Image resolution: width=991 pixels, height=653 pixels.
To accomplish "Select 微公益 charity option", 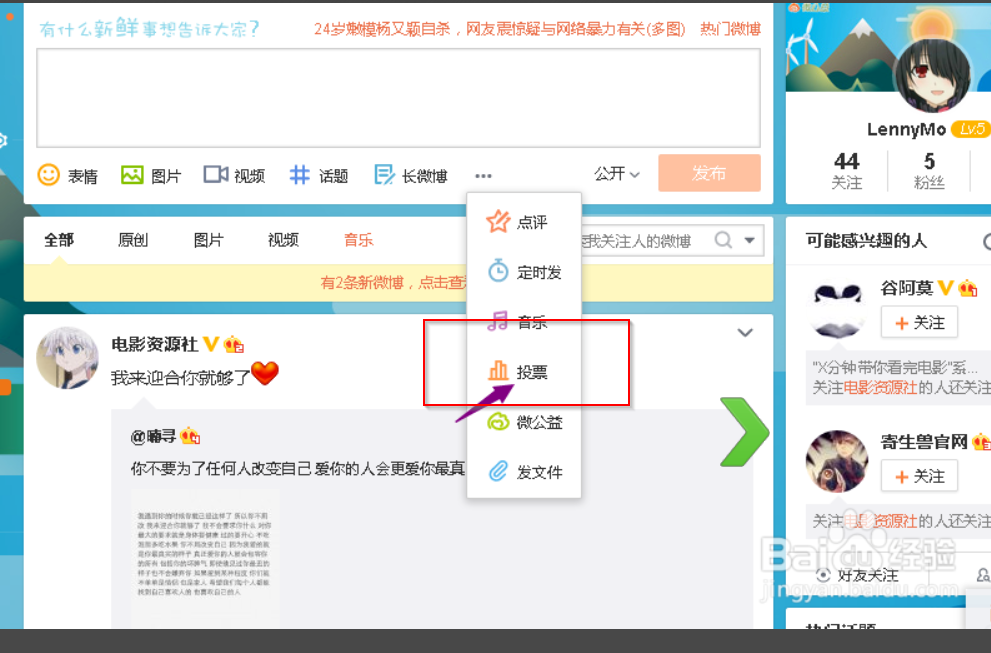I will [x=524, y=421].
